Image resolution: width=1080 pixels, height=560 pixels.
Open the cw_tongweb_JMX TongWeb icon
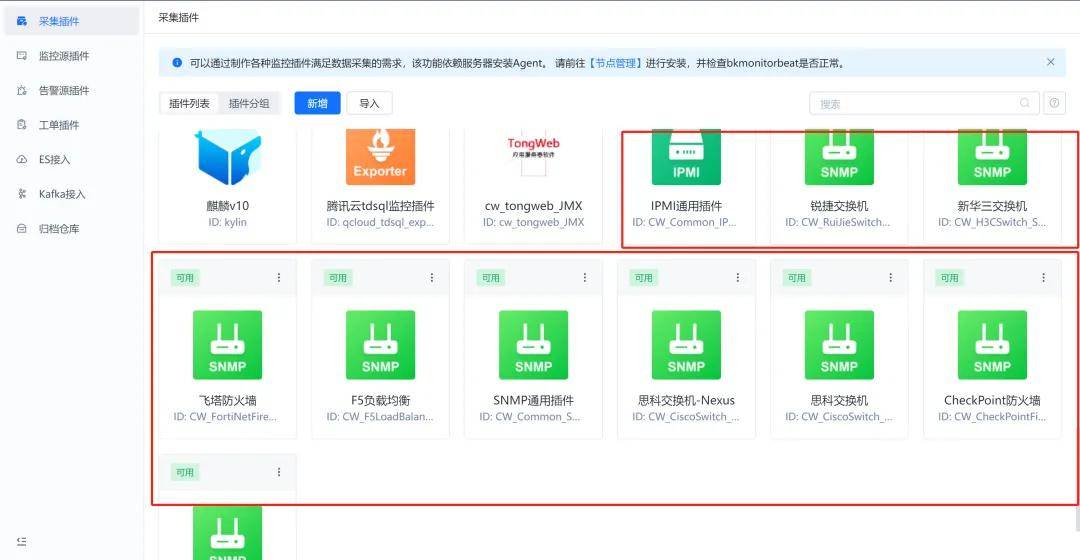coord(534,153)
